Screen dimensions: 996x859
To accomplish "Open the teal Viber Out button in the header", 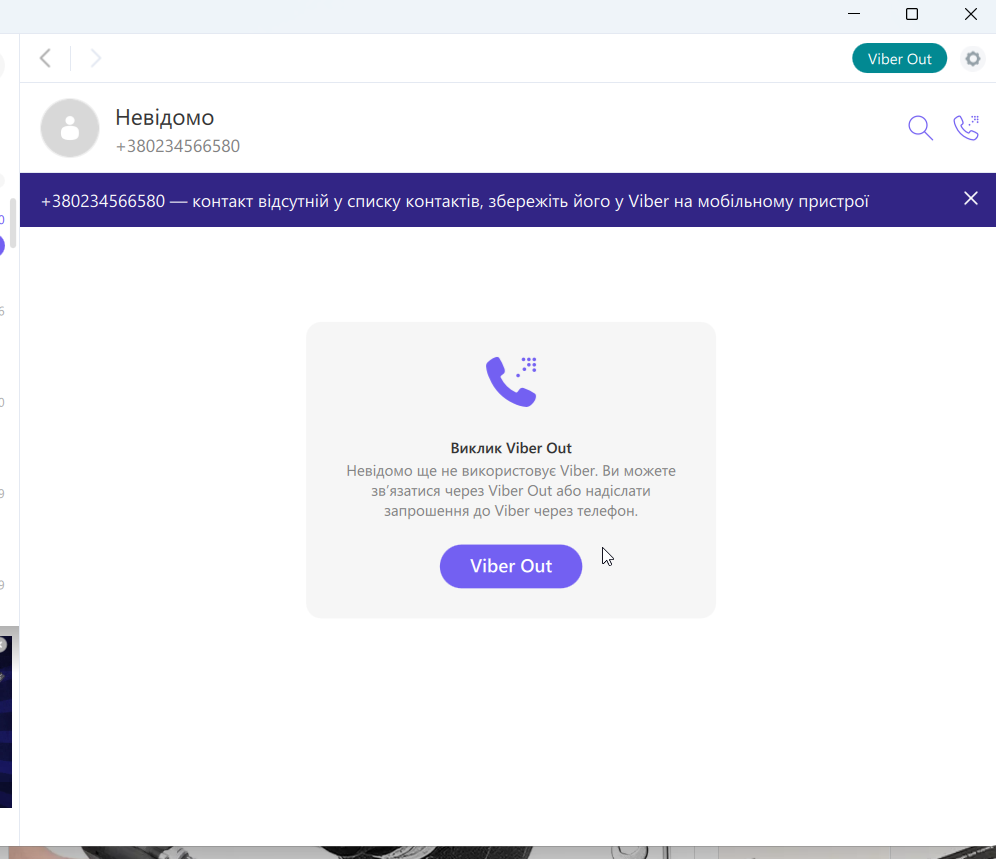I will pos(899,58).
